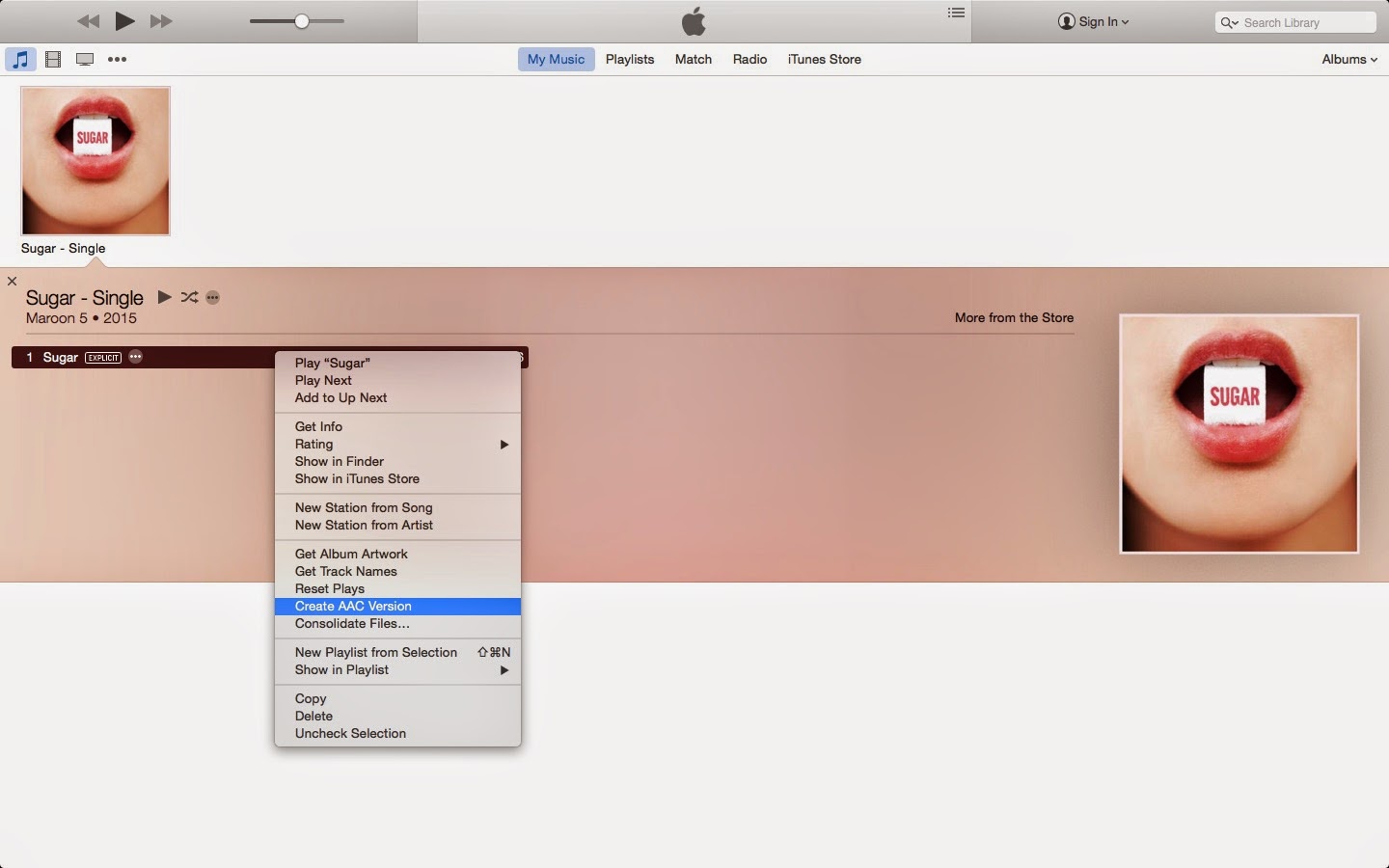1389x868 pixels.
Task: Shuffle the Sugar - Single album
Action: [189, 297]
